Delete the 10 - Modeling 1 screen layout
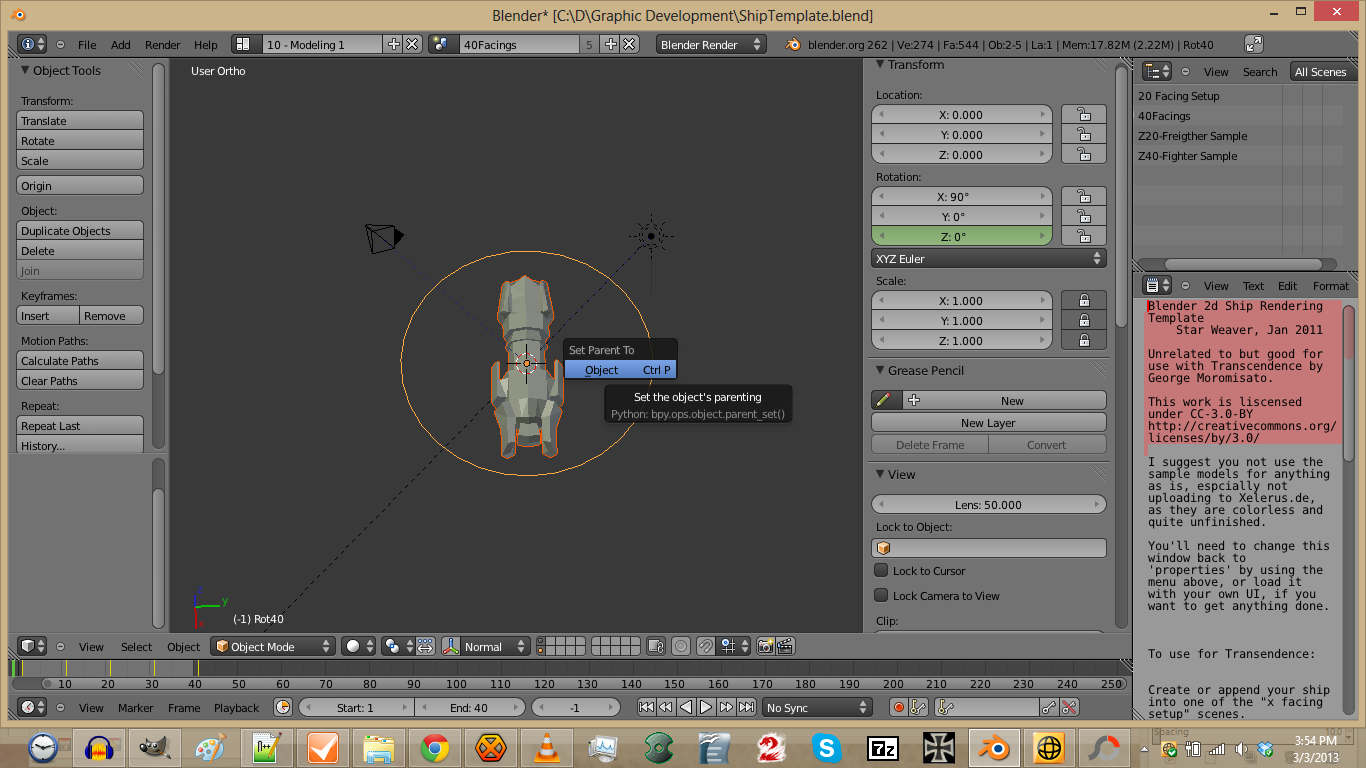The image size is (1366, 768). tap(412, 44)
